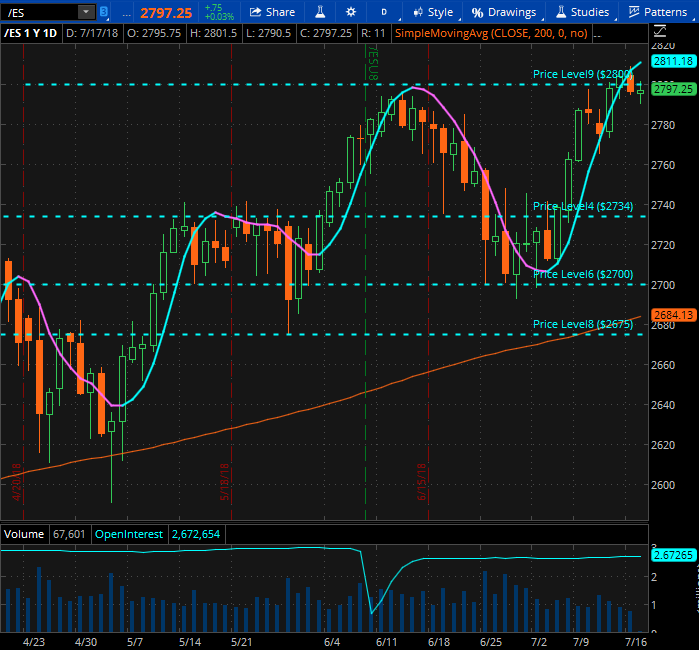Open the Drawings menu

[504, 12]
